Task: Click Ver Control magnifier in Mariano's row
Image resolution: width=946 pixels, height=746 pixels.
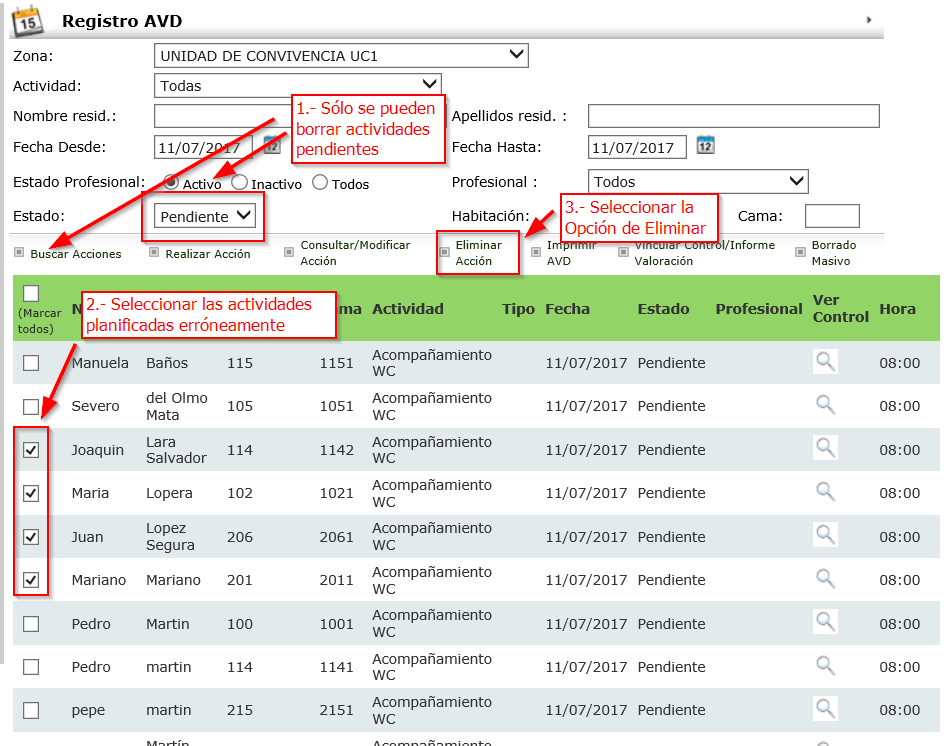Action: point(825,579)
